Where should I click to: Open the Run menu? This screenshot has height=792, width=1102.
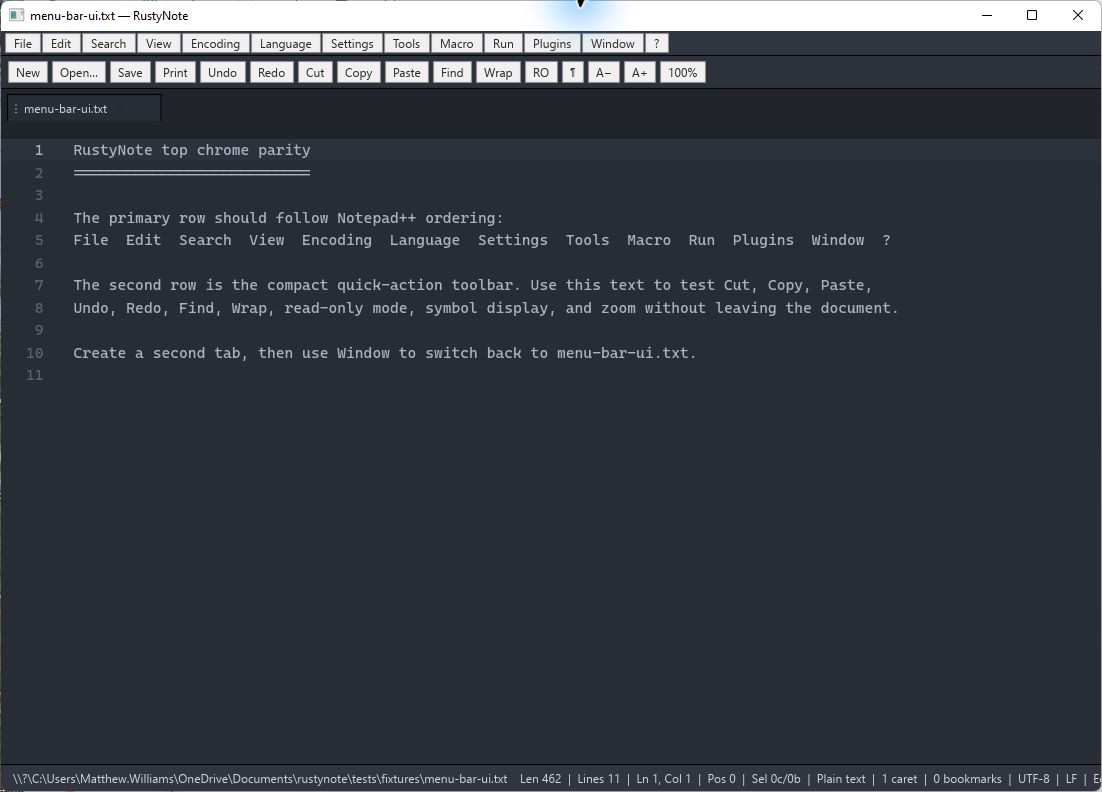(503, 44)
